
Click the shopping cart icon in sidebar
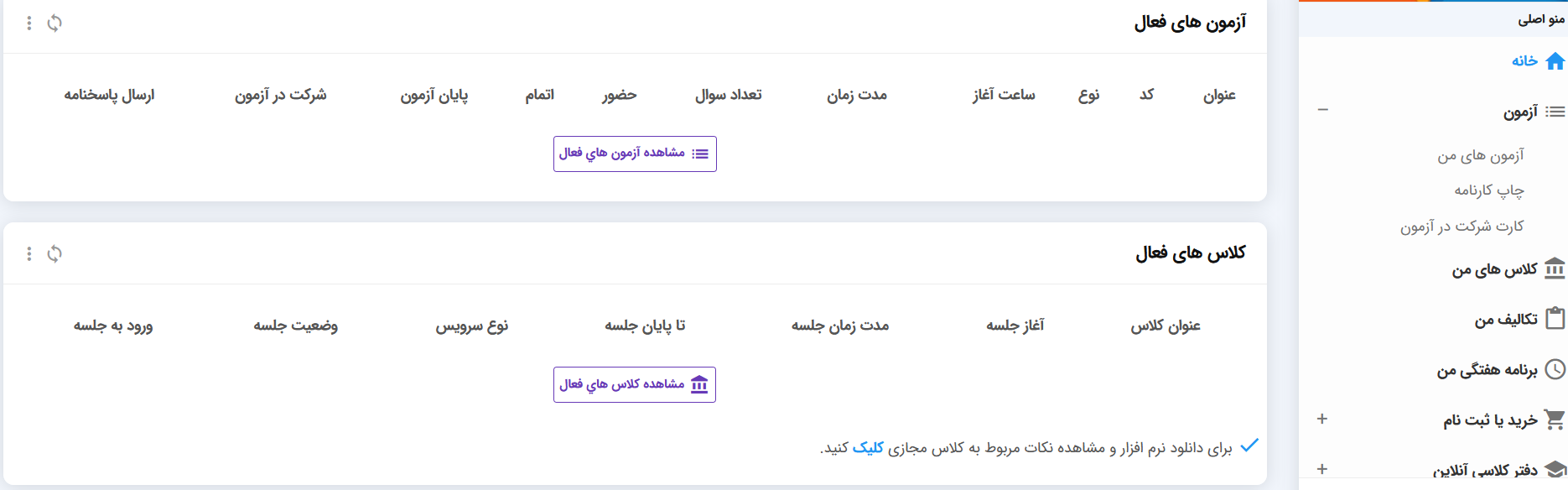coord(1555,420)
